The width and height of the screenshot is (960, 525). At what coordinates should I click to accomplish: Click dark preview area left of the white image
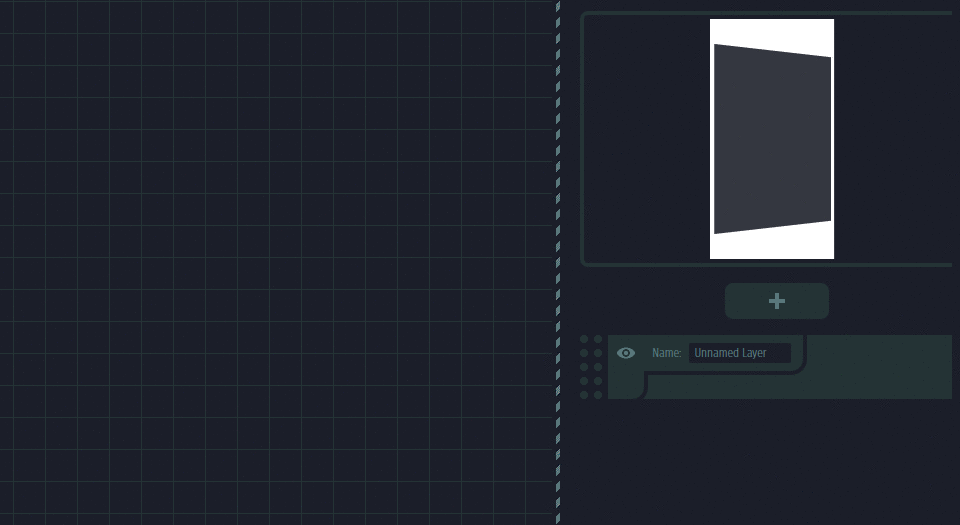click(645, 140)
